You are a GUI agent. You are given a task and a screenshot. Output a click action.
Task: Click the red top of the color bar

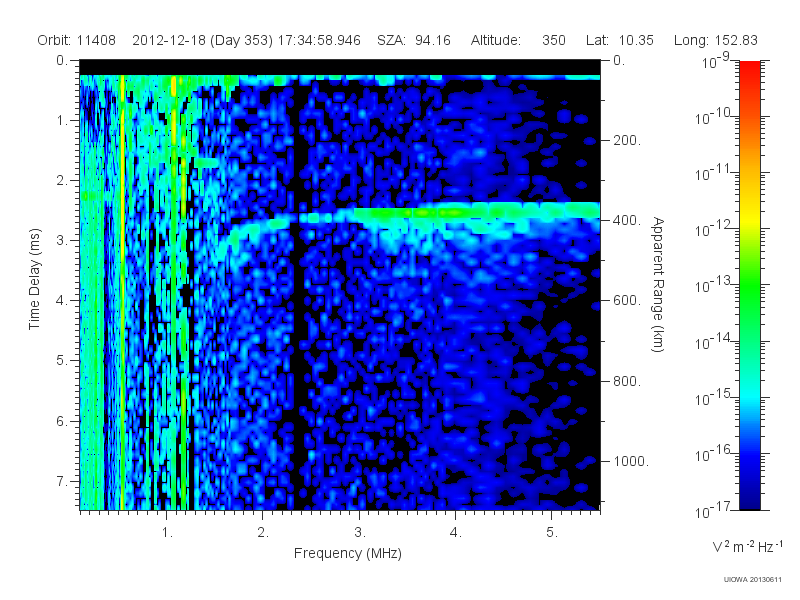click(x=750, y=77)
